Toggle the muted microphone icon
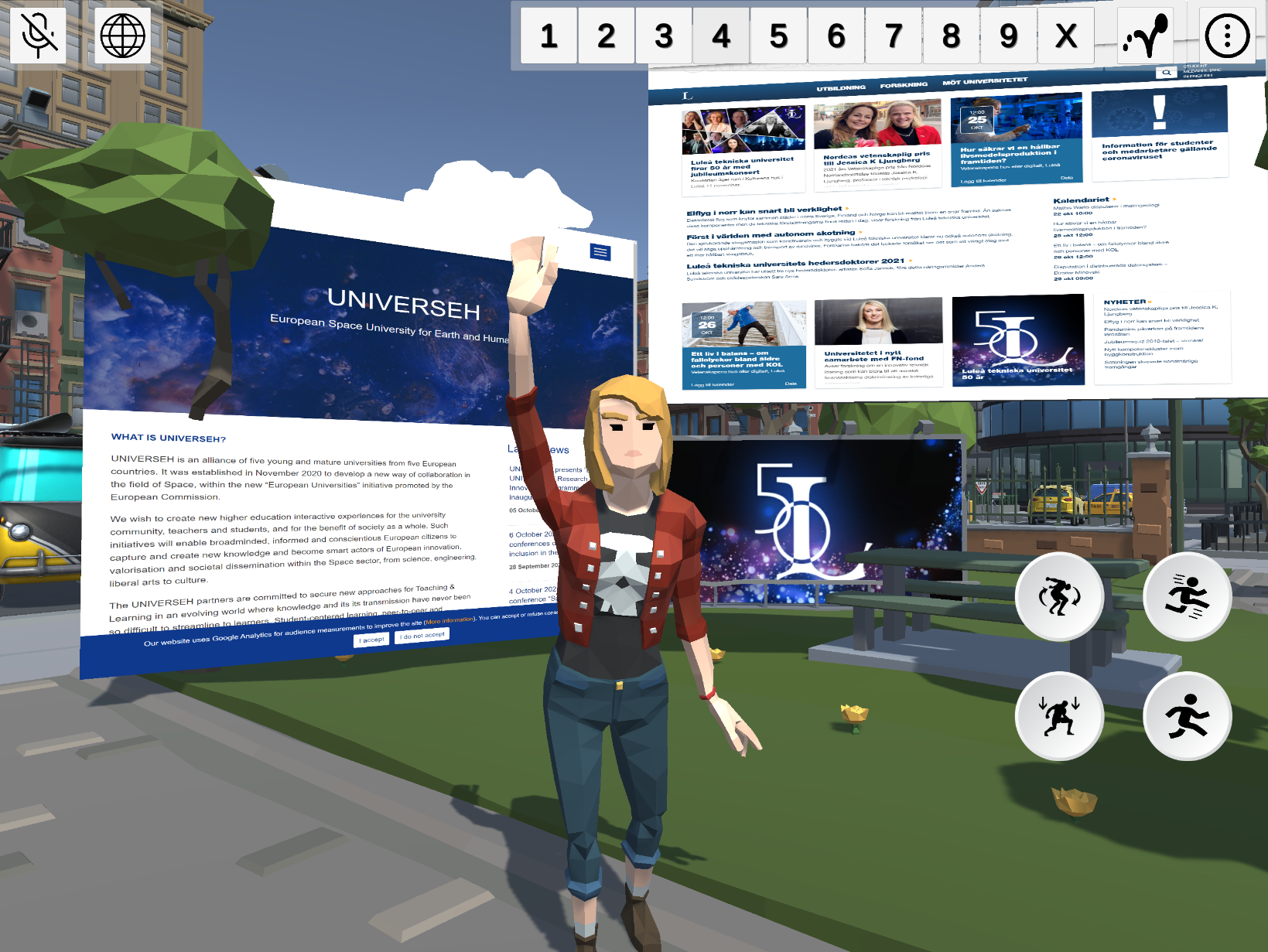Screen dimensions: 1268x952 pos(38,36)
